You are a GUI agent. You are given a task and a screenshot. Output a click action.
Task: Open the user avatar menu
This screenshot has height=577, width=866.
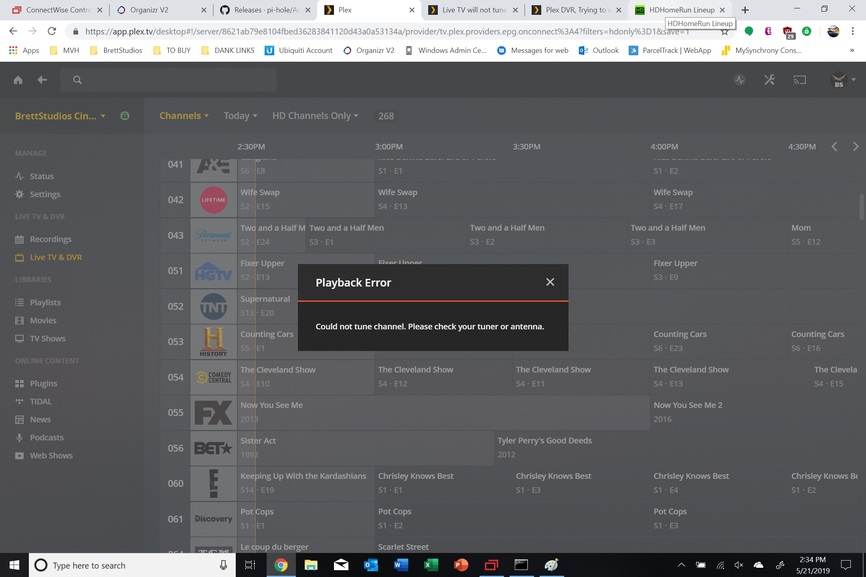point(843,80)
